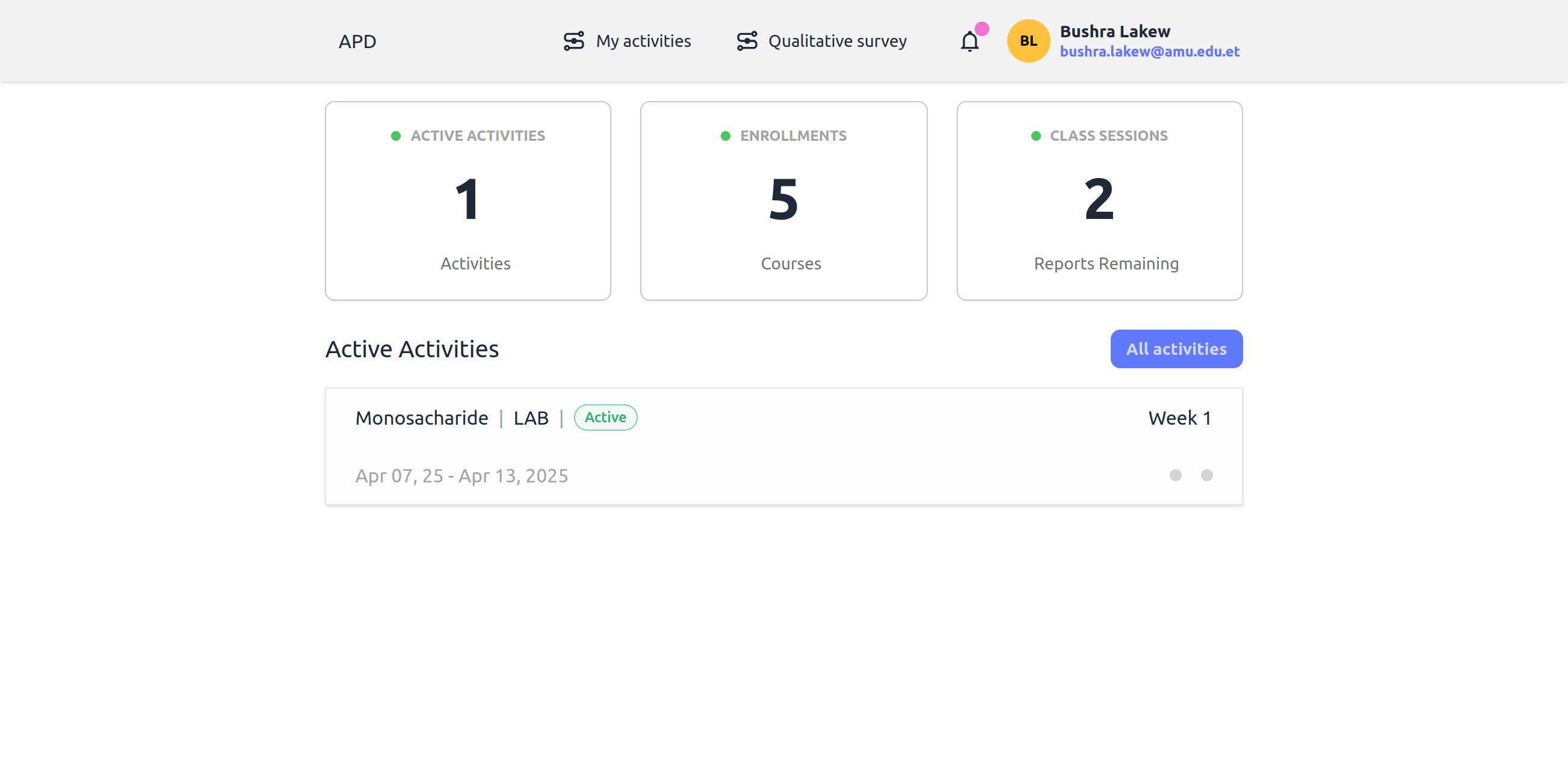This screenshot has height=782, width=1568.
Task: Click the first grey session dot
Action: point(1175,475)
